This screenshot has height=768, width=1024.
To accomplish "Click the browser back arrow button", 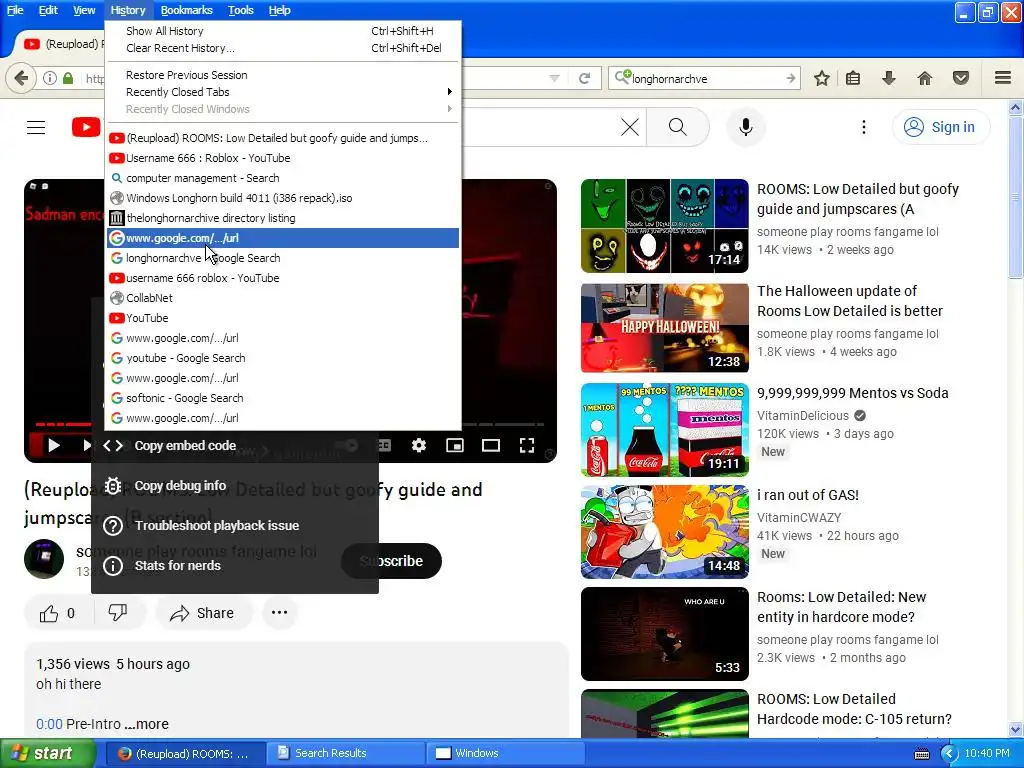I will pyautogui.click(x=21, y=78).
